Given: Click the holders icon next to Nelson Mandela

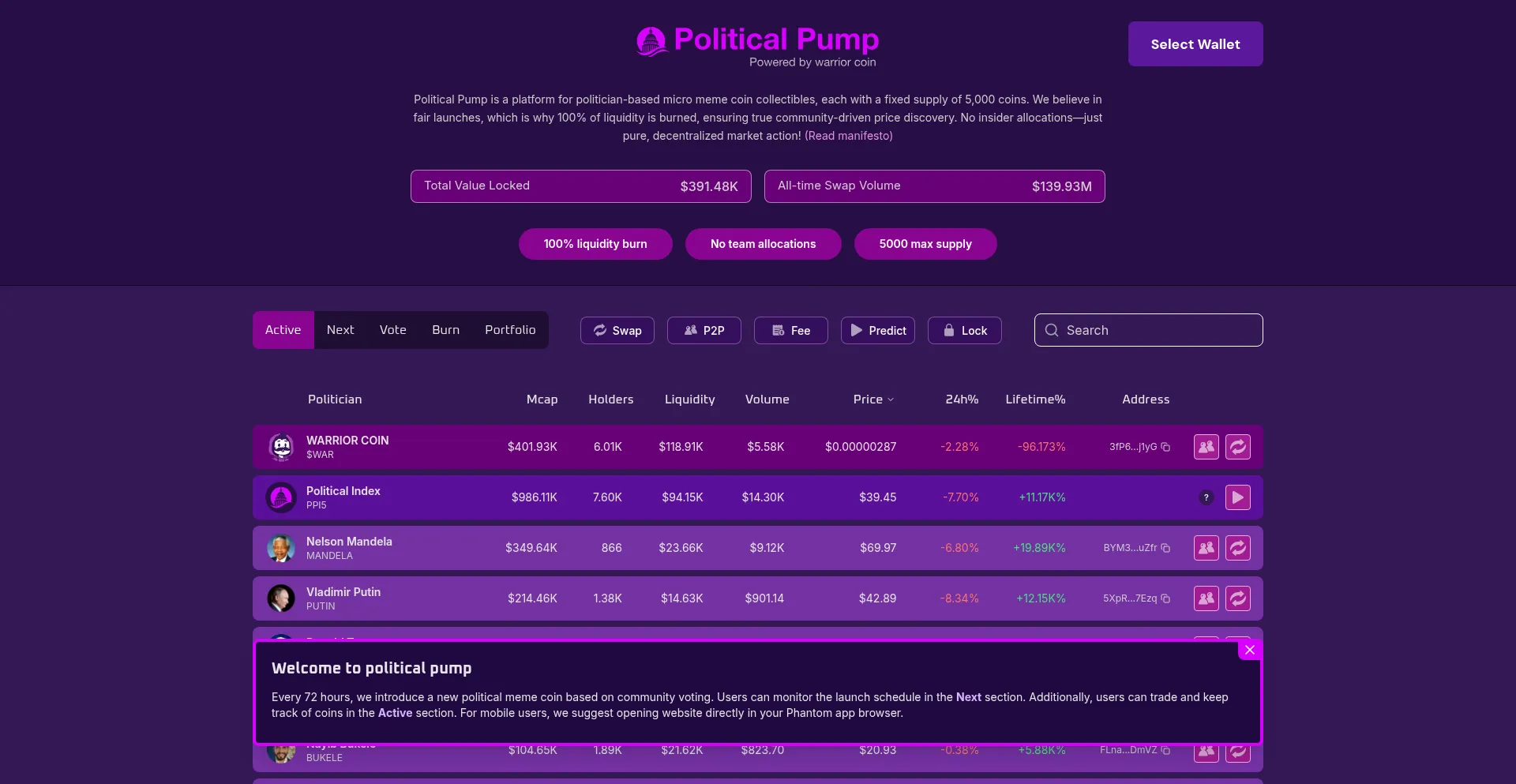Looking at the screenshot, I should click(x=1205, y=547).
